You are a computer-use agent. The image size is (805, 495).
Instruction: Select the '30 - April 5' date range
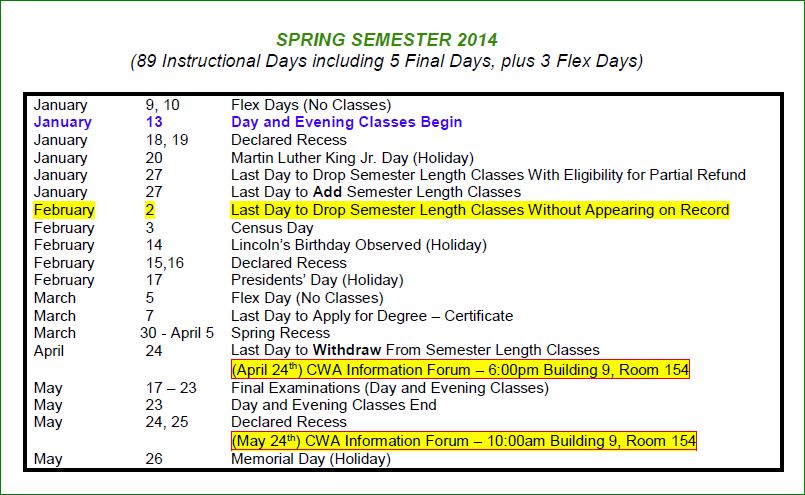point(179,333)
